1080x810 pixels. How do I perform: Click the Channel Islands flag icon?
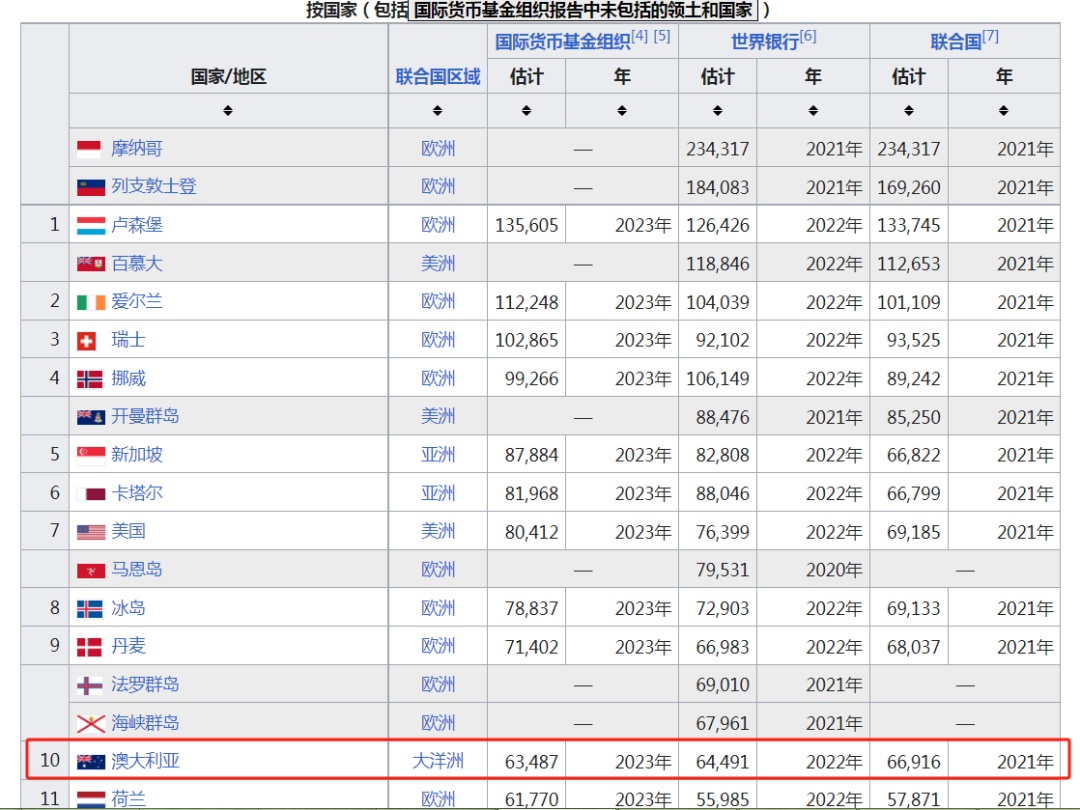tap(90, 723)
